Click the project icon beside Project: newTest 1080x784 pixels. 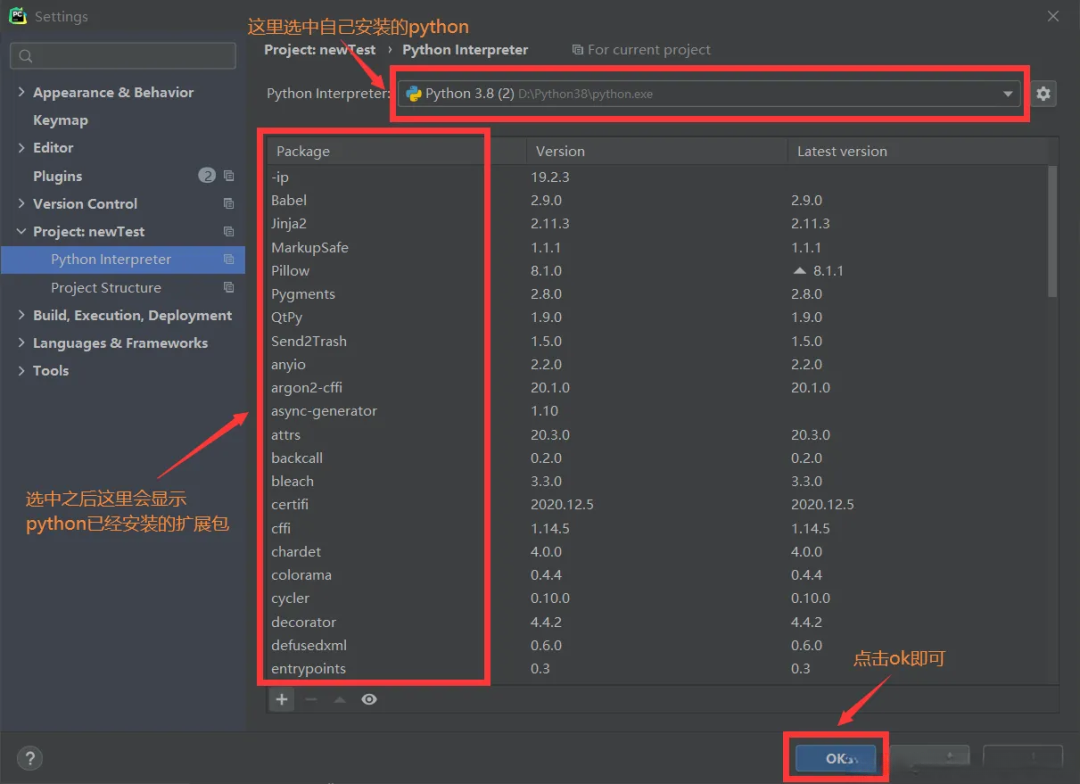point(229,231)
